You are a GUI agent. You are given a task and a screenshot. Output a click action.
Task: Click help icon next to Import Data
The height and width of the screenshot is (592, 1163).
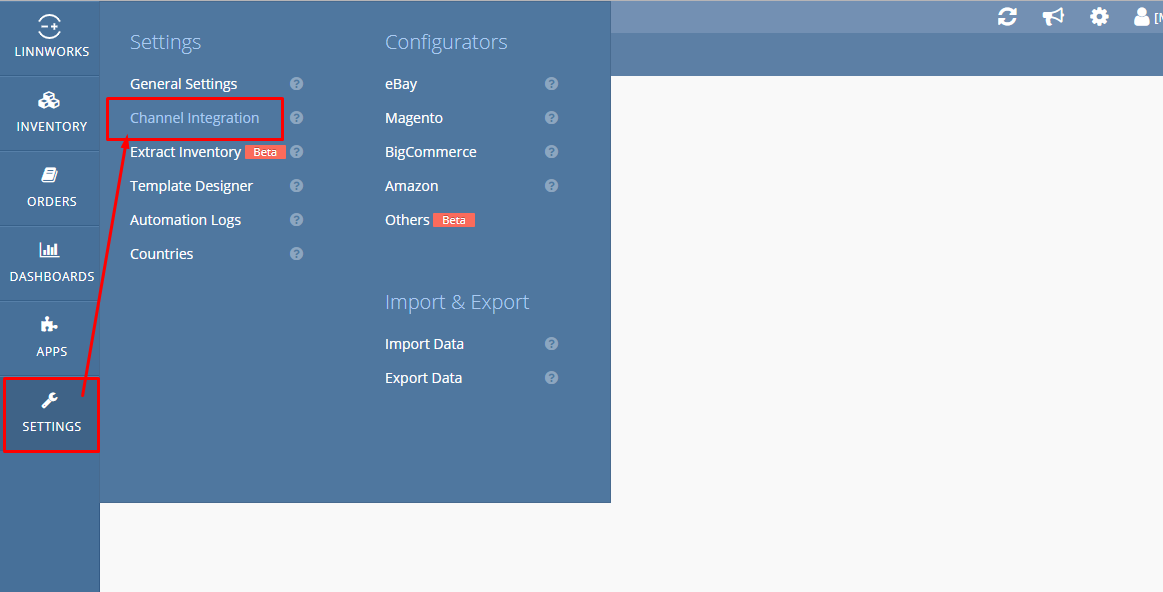tap(551, 344)
